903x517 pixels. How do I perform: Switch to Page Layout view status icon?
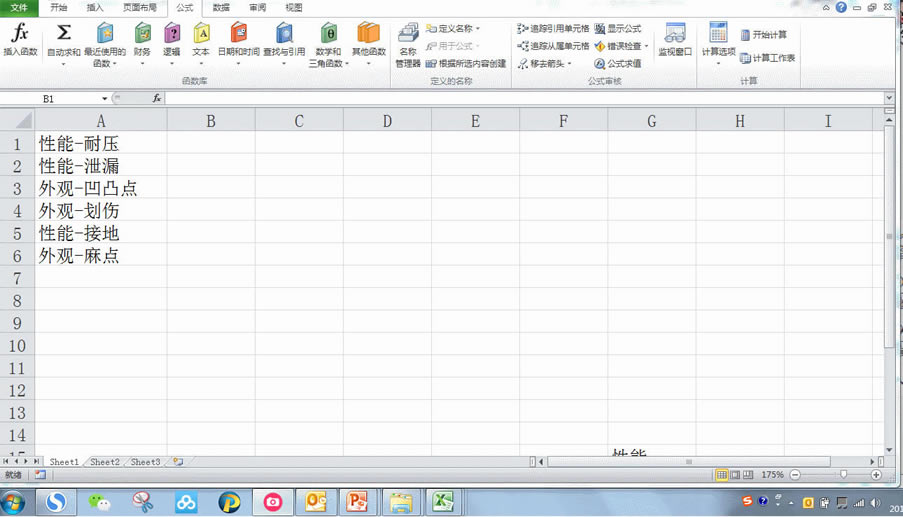click(735, 475)
